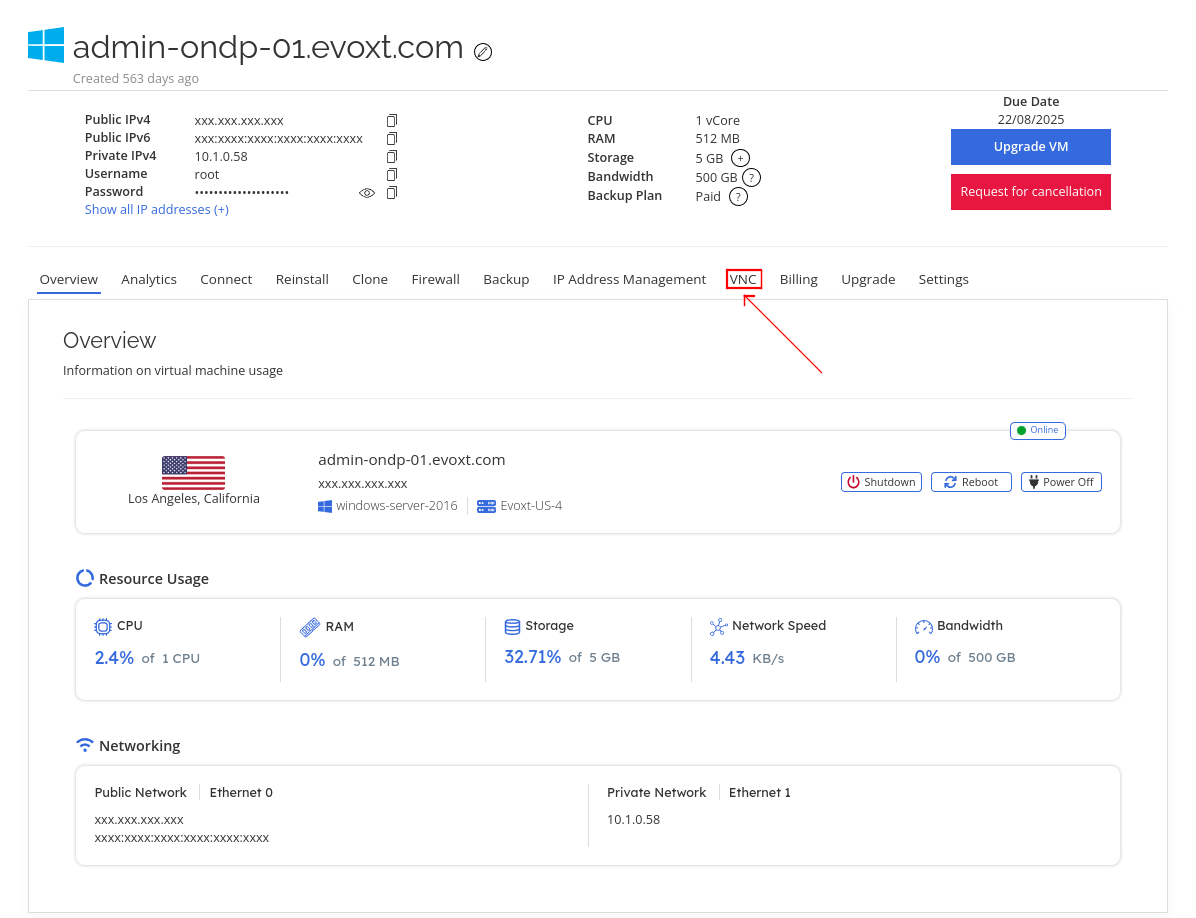
Task: Switch to the Firewall tab
Action: click(435, 280)
